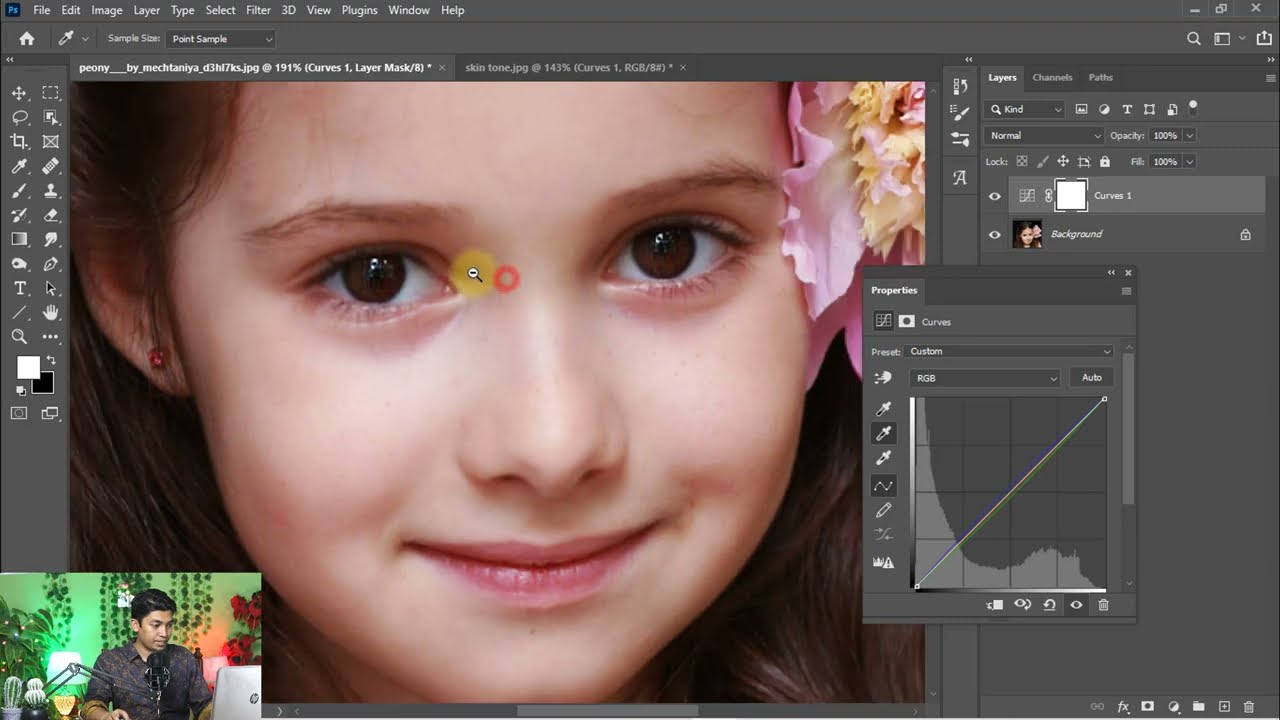Create a new layer
This screenshot has height=720, width=1280.
pos(1223,707)
